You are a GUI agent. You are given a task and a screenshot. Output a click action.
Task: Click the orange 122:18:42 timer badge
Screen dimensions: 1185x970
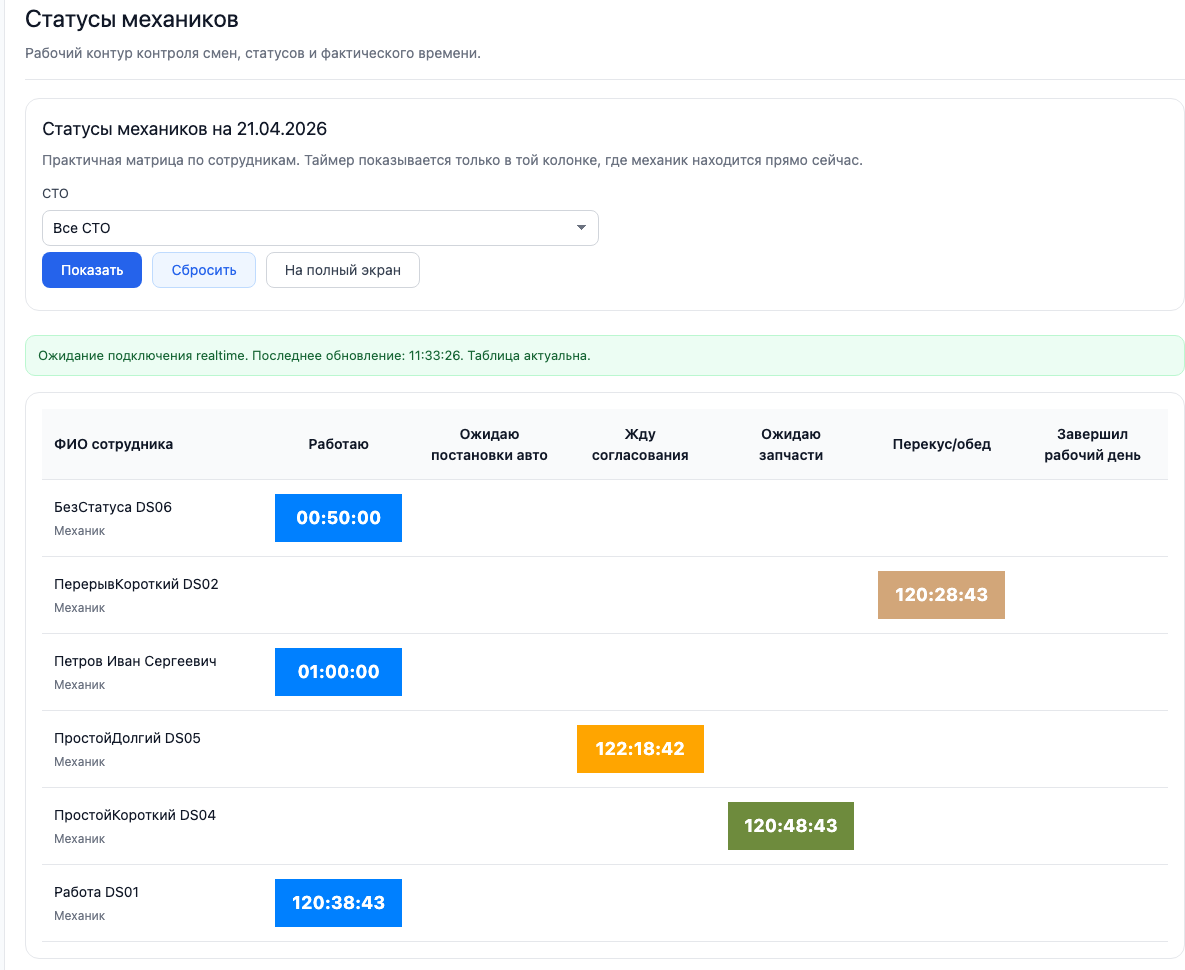(x=640, y=749)
